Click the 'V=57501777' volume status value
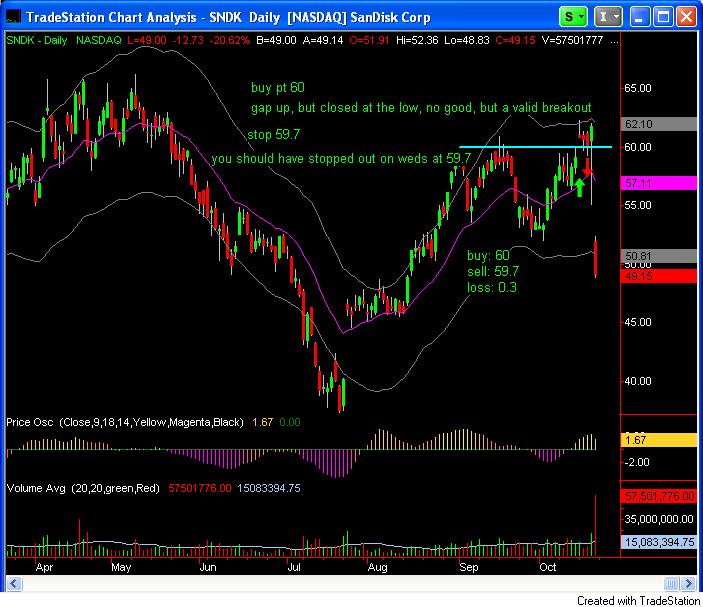703x607 pixels. point(572,40)
